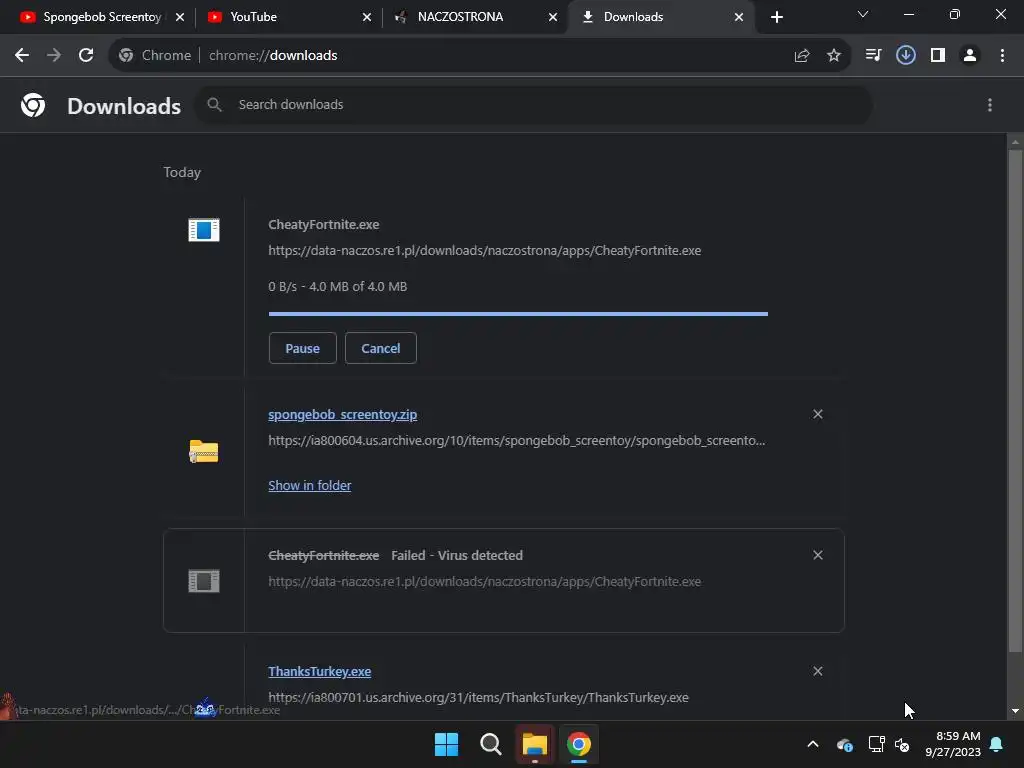Go back using the browser back arrow

(22, 56)
